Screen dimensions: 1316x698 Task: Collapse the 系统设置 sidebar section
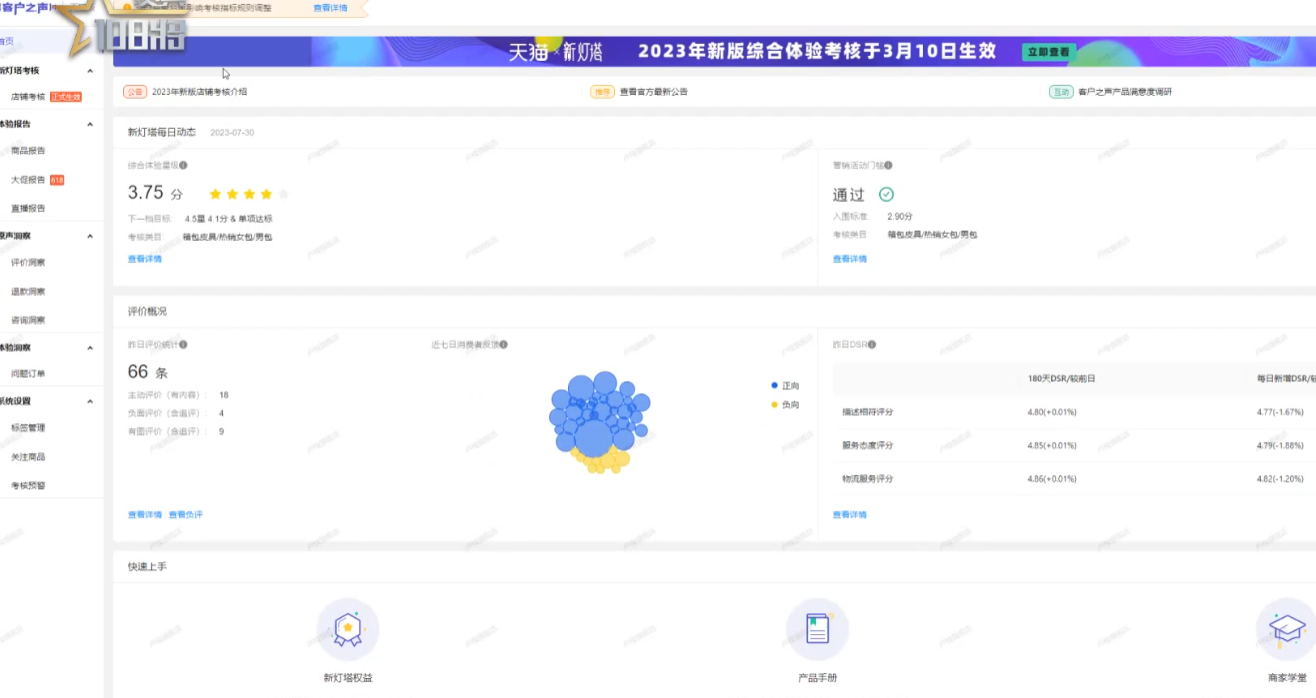90,401
